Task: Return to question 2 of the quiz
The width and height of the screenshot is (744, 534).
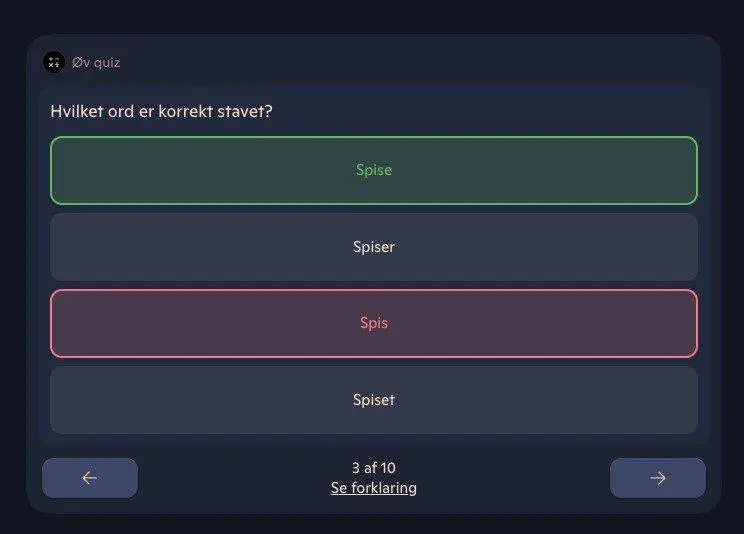Action: [89, 478]
